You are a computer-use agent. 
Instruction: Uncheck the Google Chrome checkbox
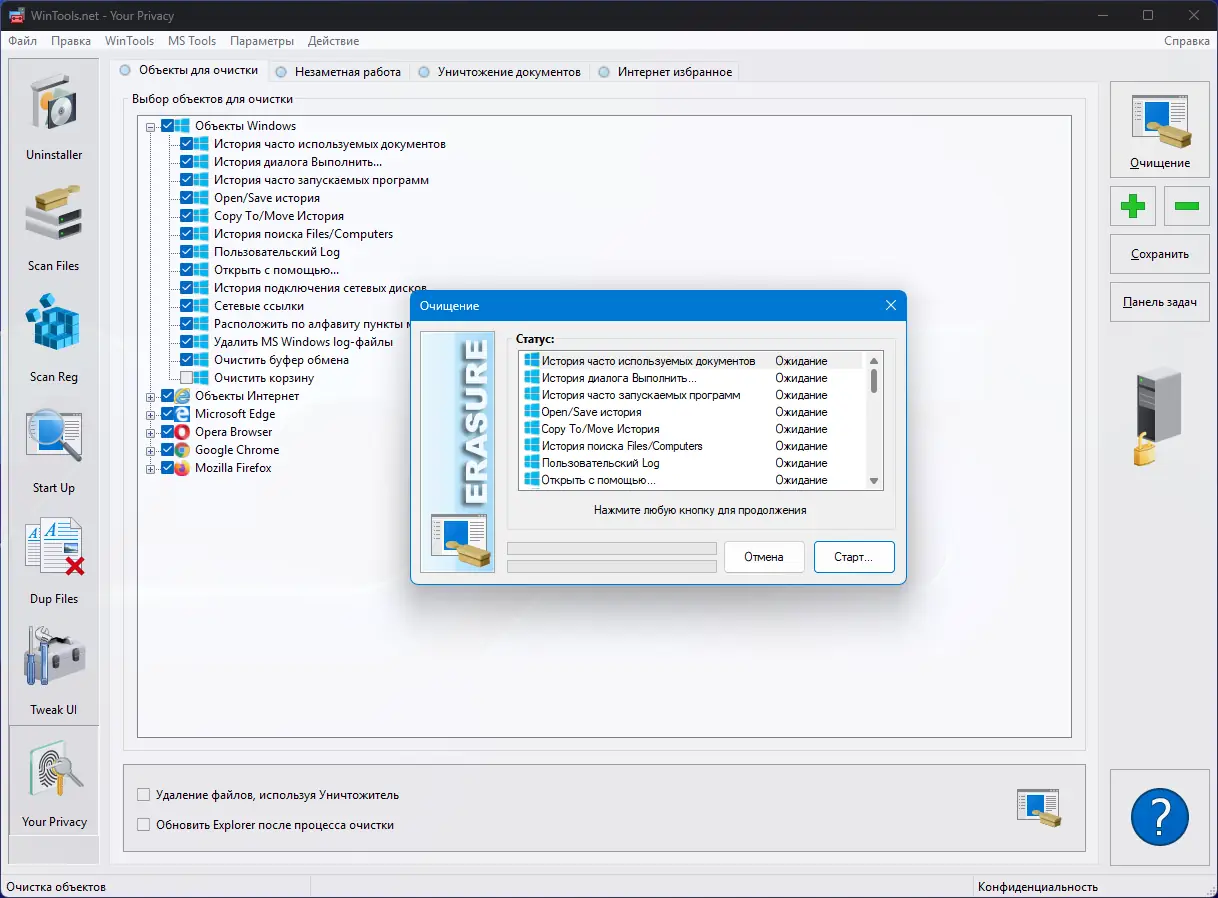point(167,450)
